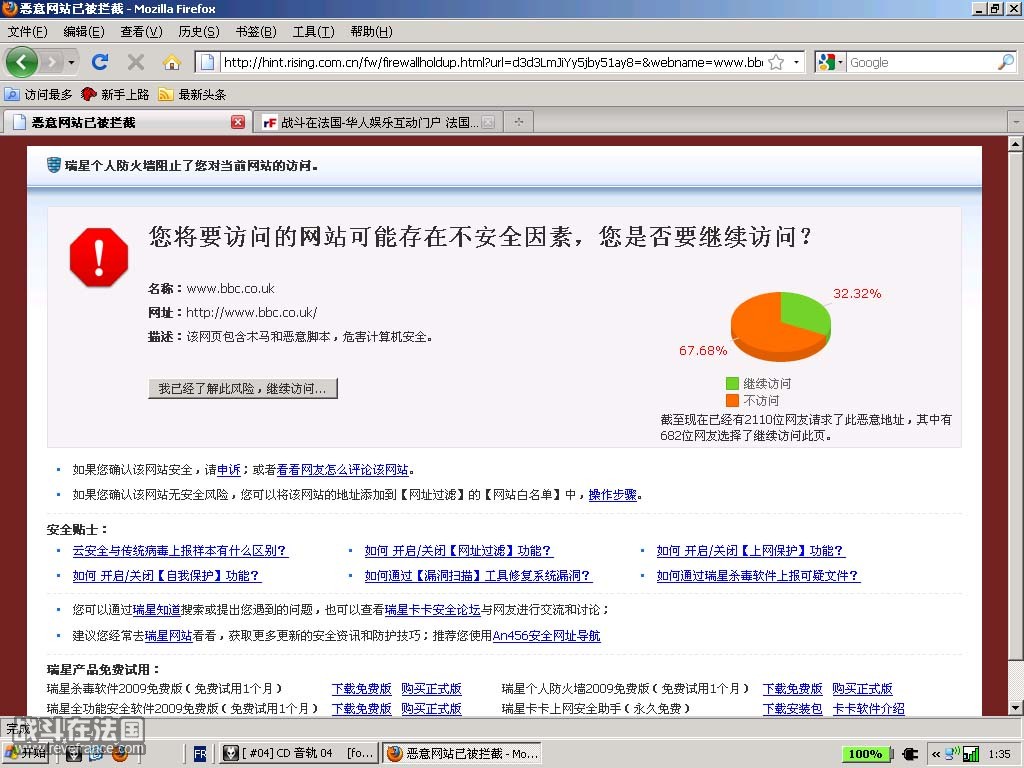Click the 申诉 link
The height and width of the screenshot is (768, 1024).
coord(229,470)
